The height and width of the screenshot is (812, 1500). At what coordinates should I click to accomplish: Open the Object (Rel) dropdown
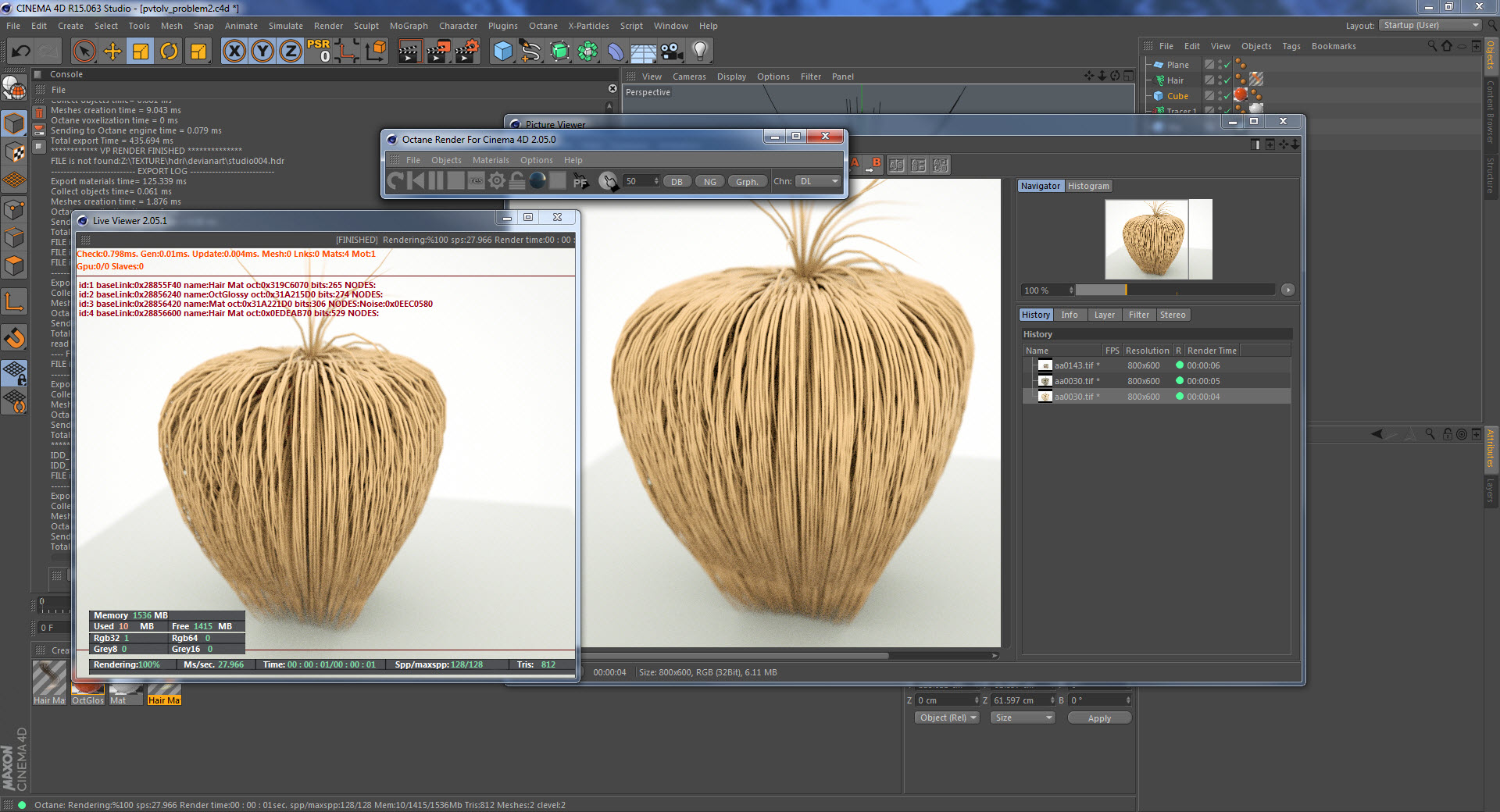click(x=948, y=718)
